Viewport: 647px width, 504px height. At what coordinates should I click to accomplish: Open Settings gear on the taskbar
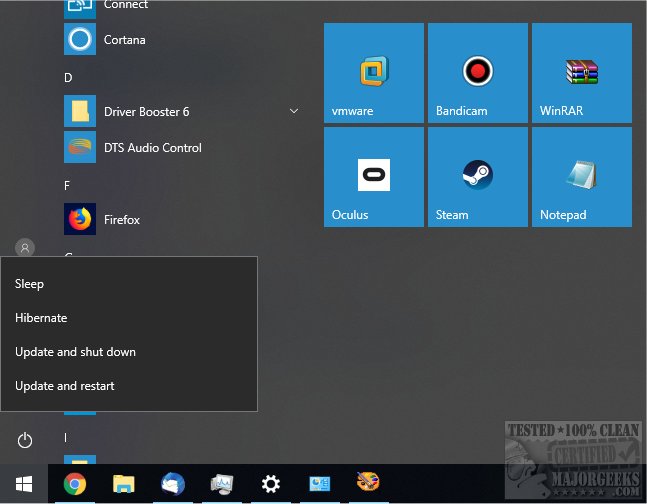point(271,483)
